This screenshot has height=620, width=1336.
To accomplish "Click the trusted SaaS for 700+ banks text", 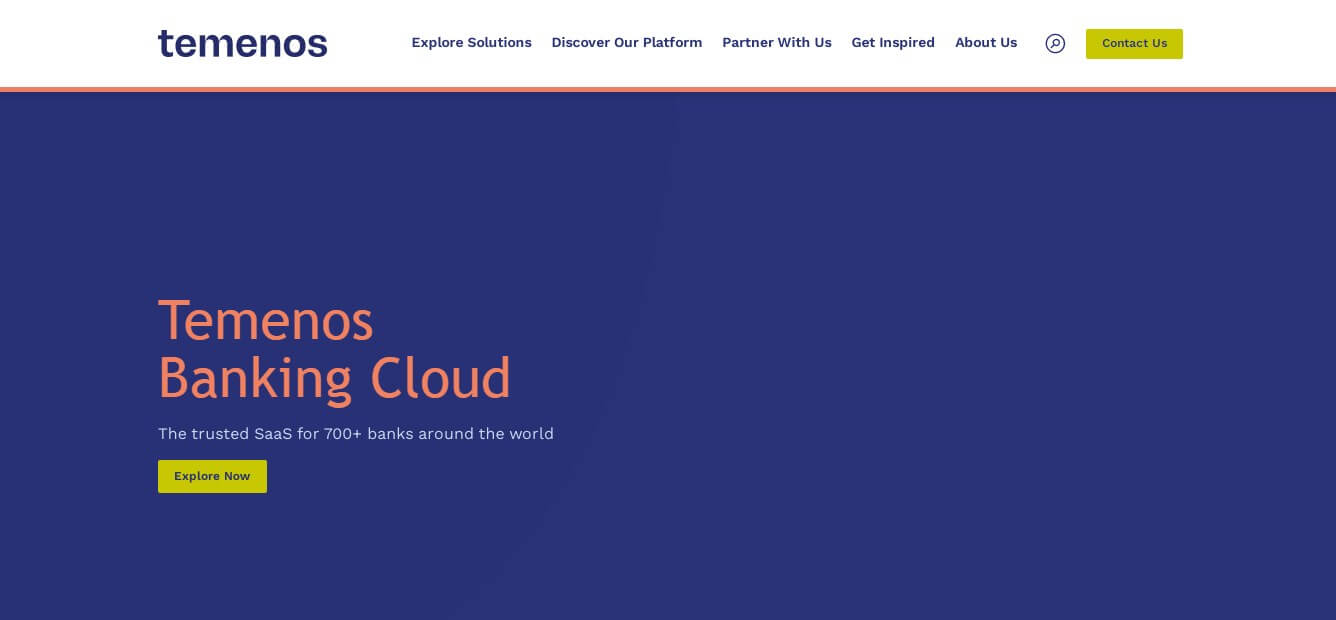I will [356, 434].
